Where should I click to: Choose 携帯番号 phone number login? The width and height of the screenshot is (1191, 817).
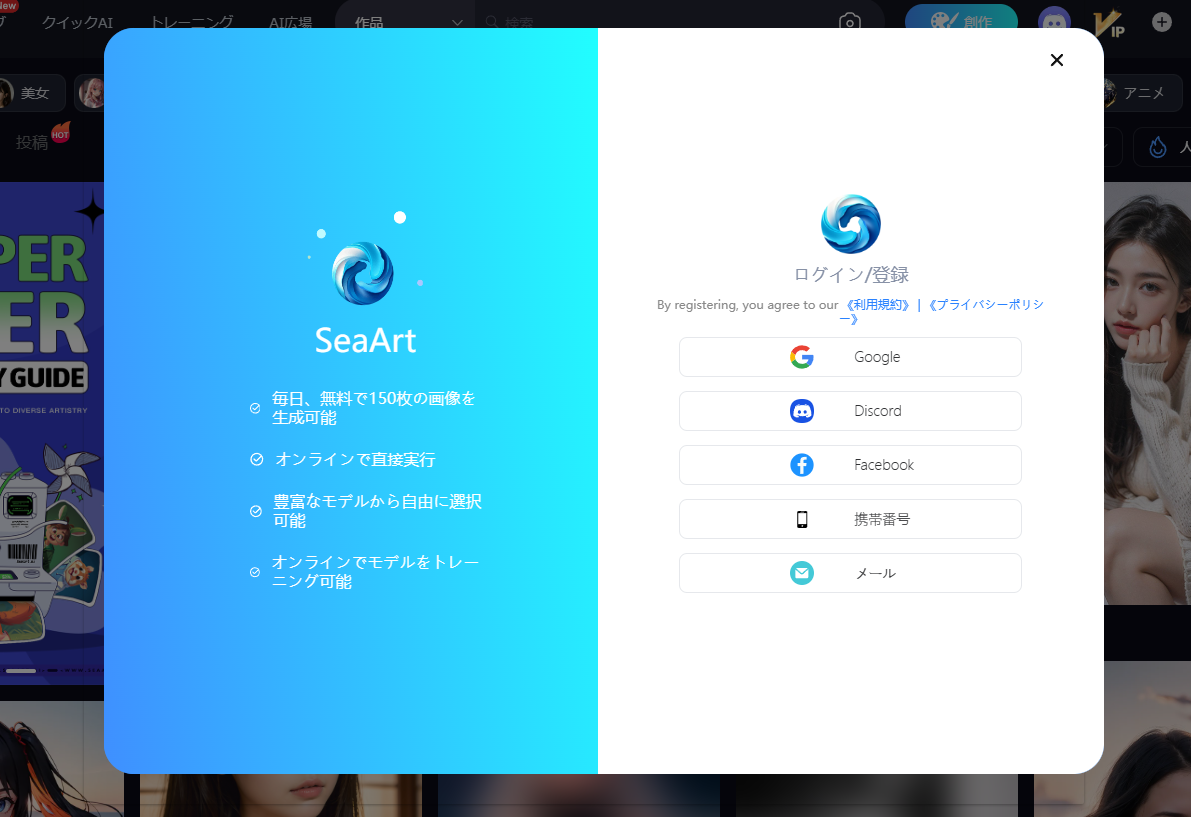point(850,519)
